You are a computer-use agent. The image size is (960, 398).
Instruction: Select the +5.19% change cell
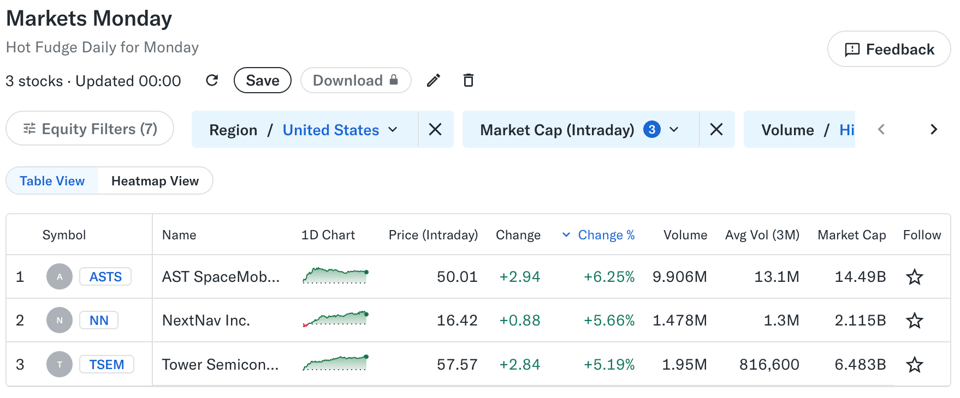(609, 365)
